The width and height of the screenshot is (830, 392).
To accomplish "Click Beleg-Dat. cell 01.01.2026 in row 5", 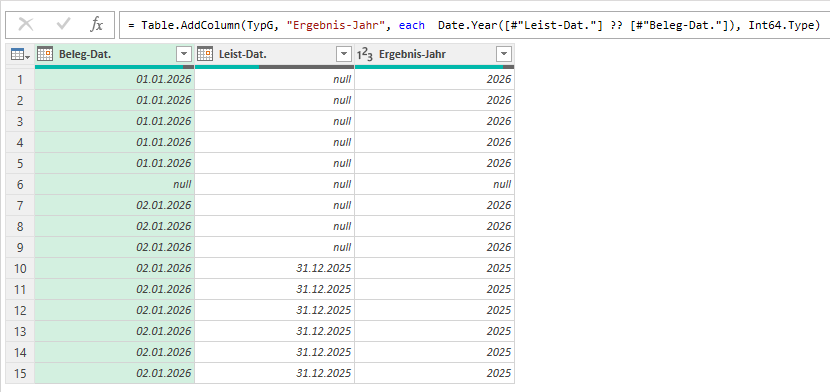I will tap(115, 163).
